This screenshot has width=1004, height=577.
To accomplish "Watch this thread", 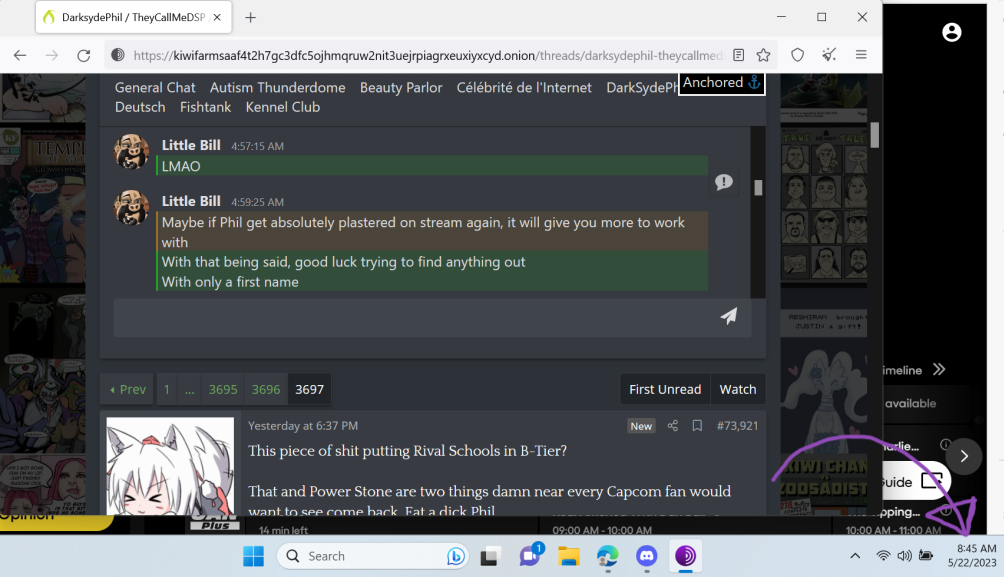I will coord(738,389).
